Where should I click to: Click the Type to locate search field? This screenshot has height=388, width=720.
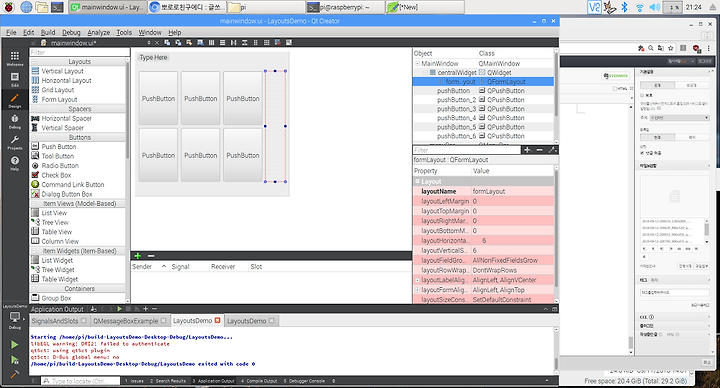click(x=81, y=381)
